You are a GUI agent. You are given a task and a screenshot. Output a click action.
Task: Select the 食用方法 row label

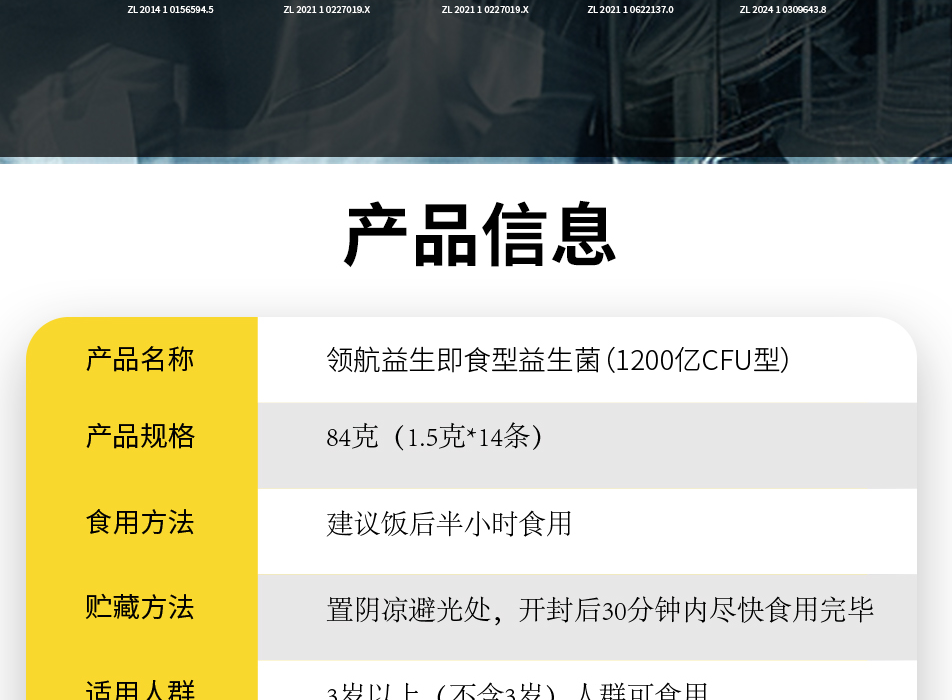coord(140,522)
